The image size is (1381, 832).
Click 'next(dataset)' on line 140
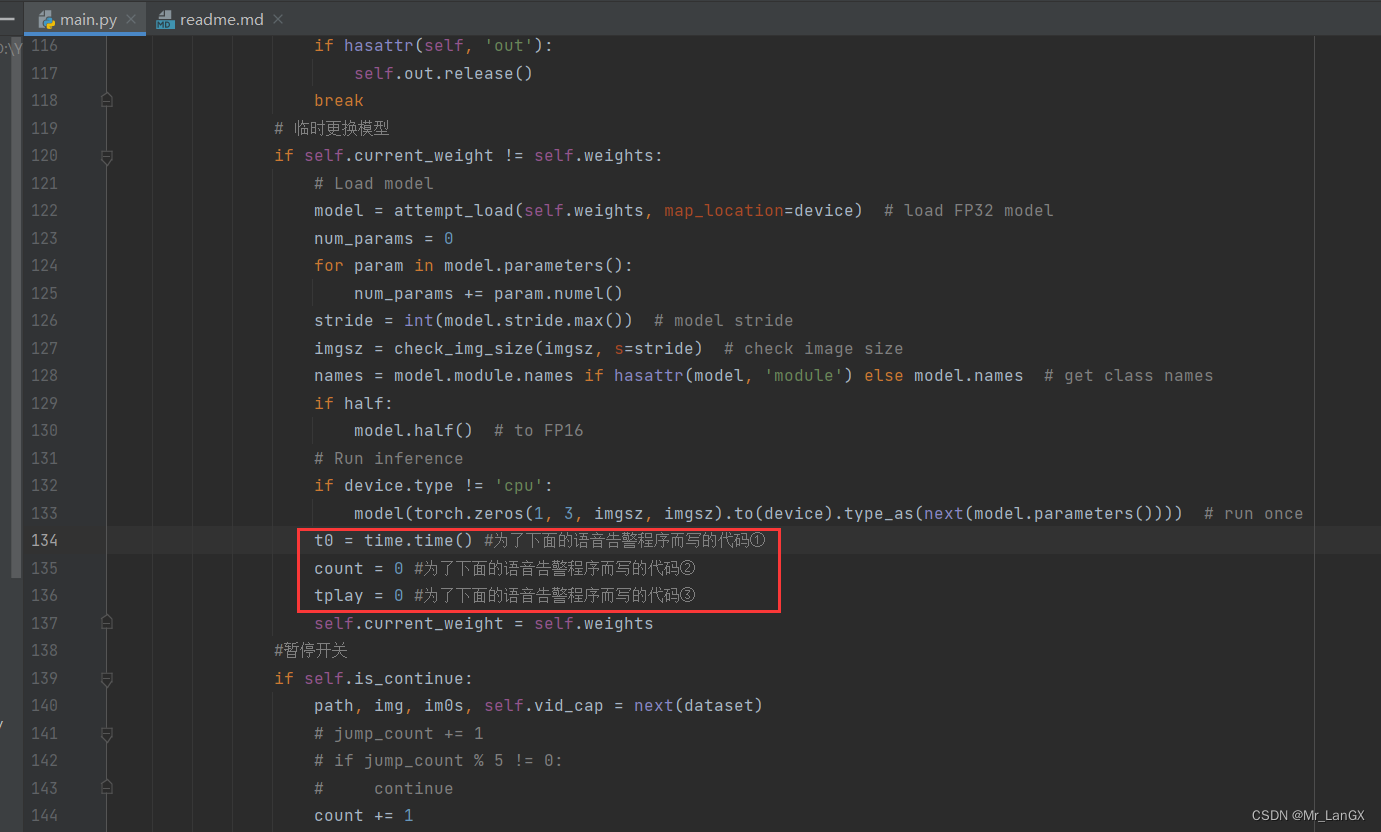698,705
